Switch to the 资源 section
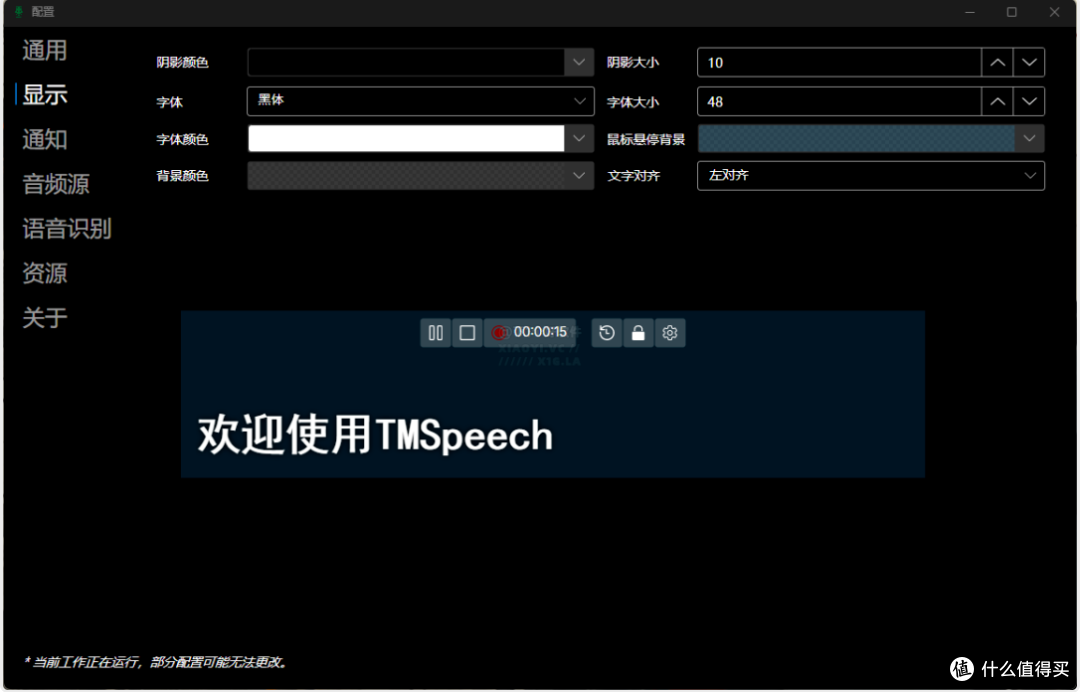Screen dimensions: 1080x692 click(45, 273)
